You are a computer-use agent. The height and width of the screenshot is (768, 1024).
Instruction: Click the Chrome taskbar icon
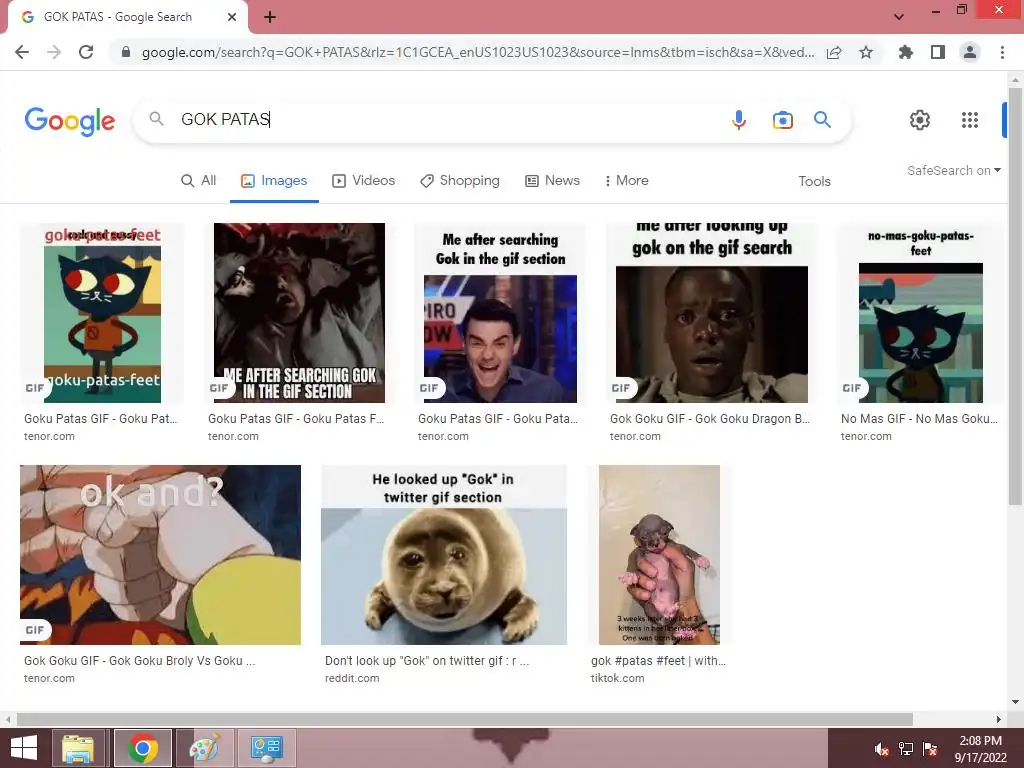click(x=142, y=748)
